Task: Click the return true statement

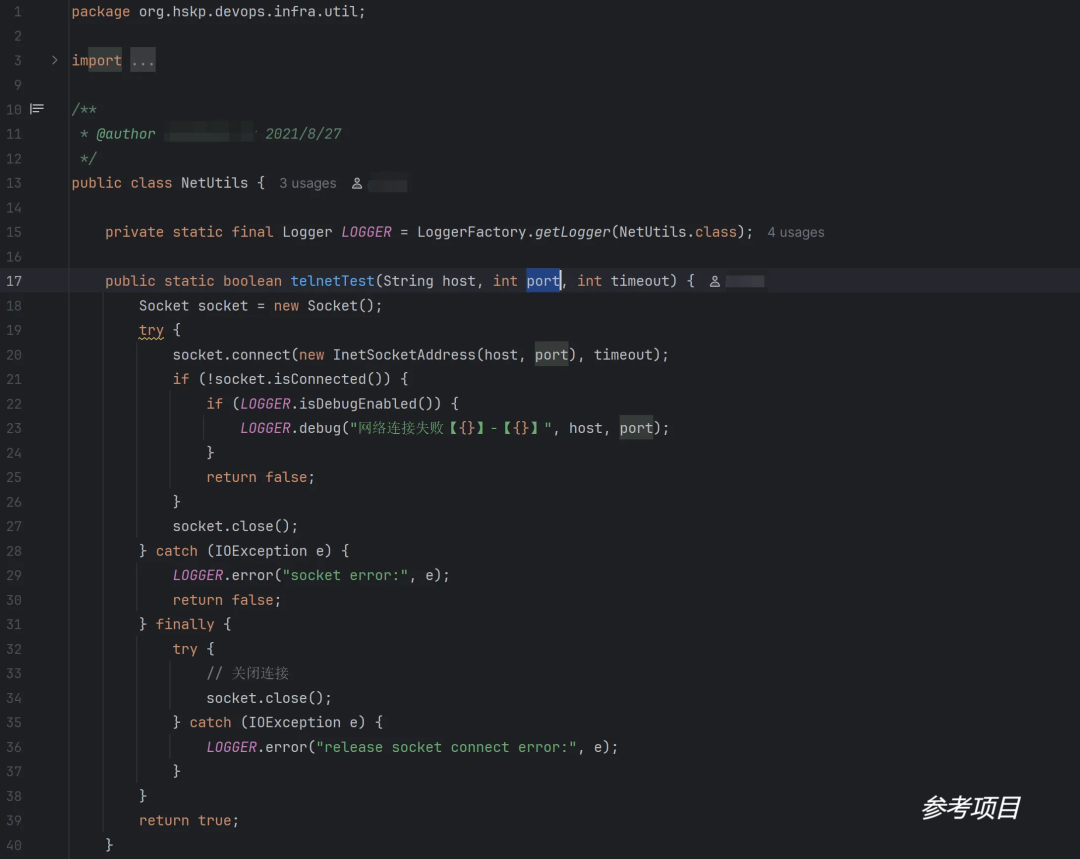Action: [x=188, y=820]
